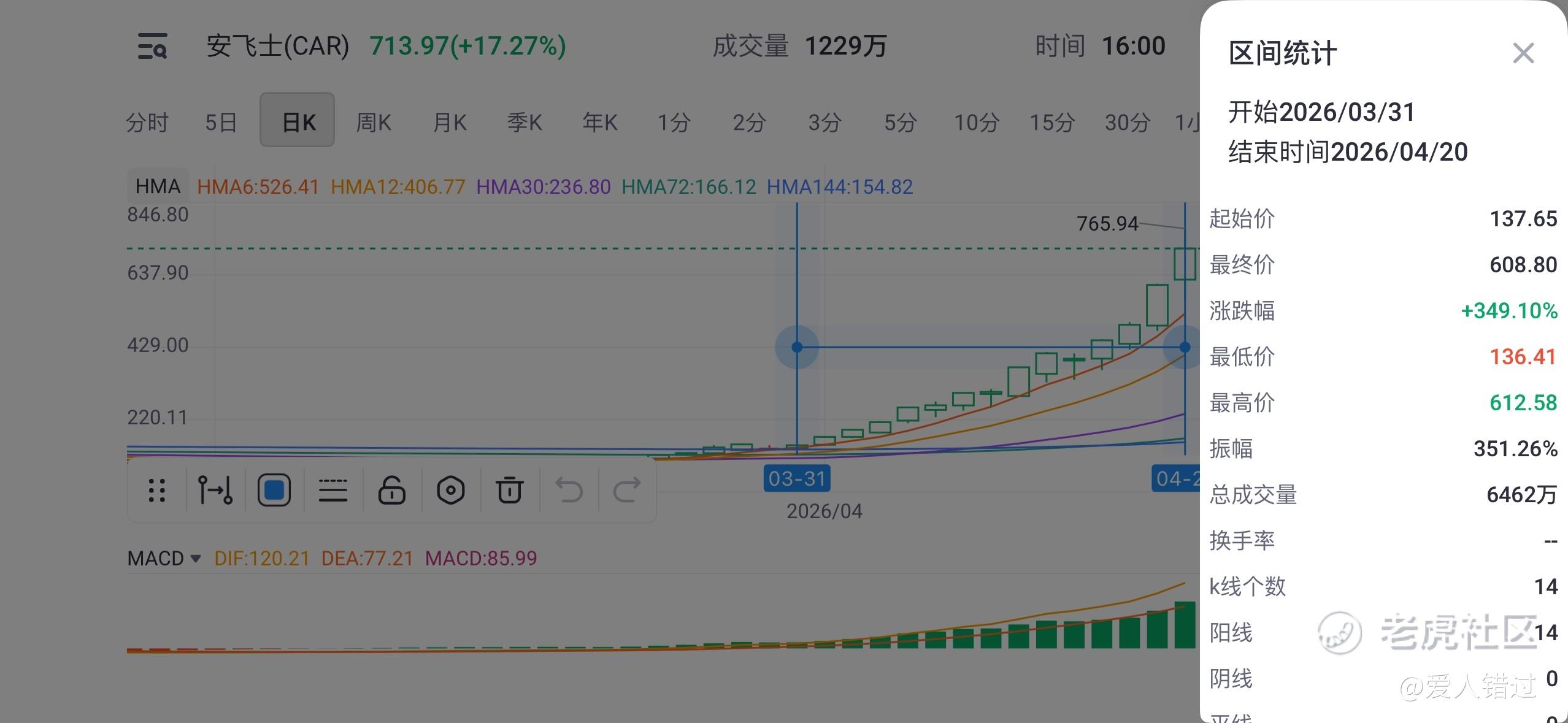1568x723 pixels.
Task: Open the blue fill color swatch
Action: pos(274,490)
